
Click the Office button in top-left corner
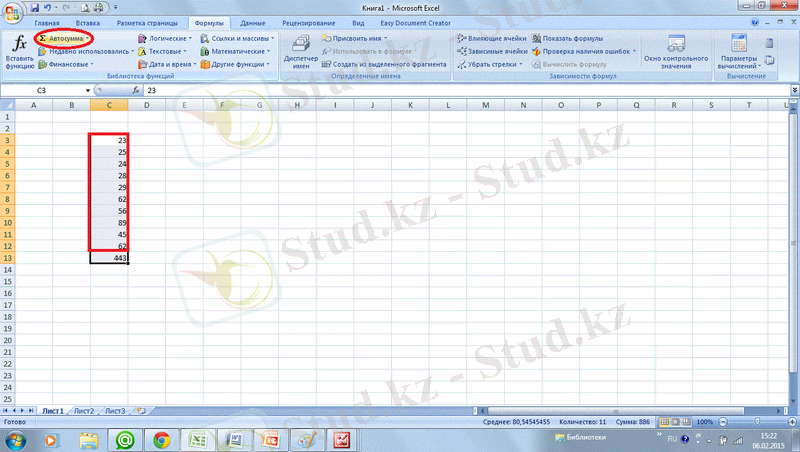[12, 12]
